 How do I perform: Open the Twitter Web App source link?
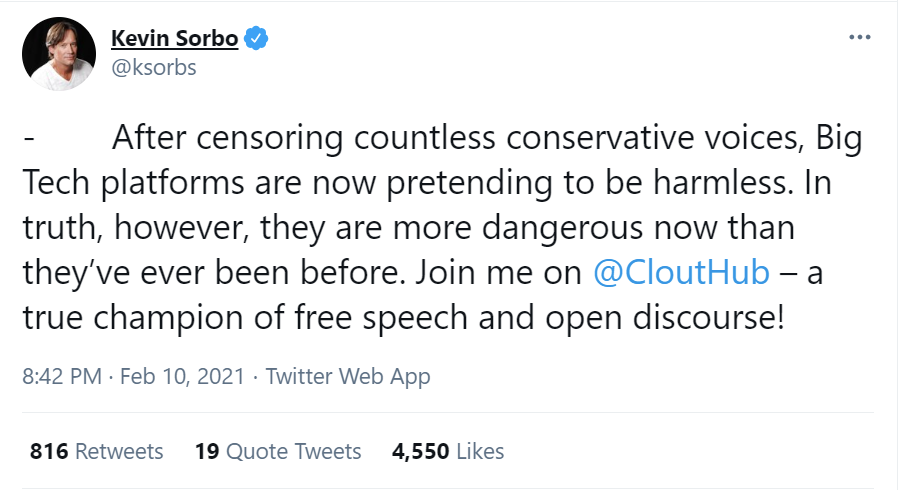(348, 377)
